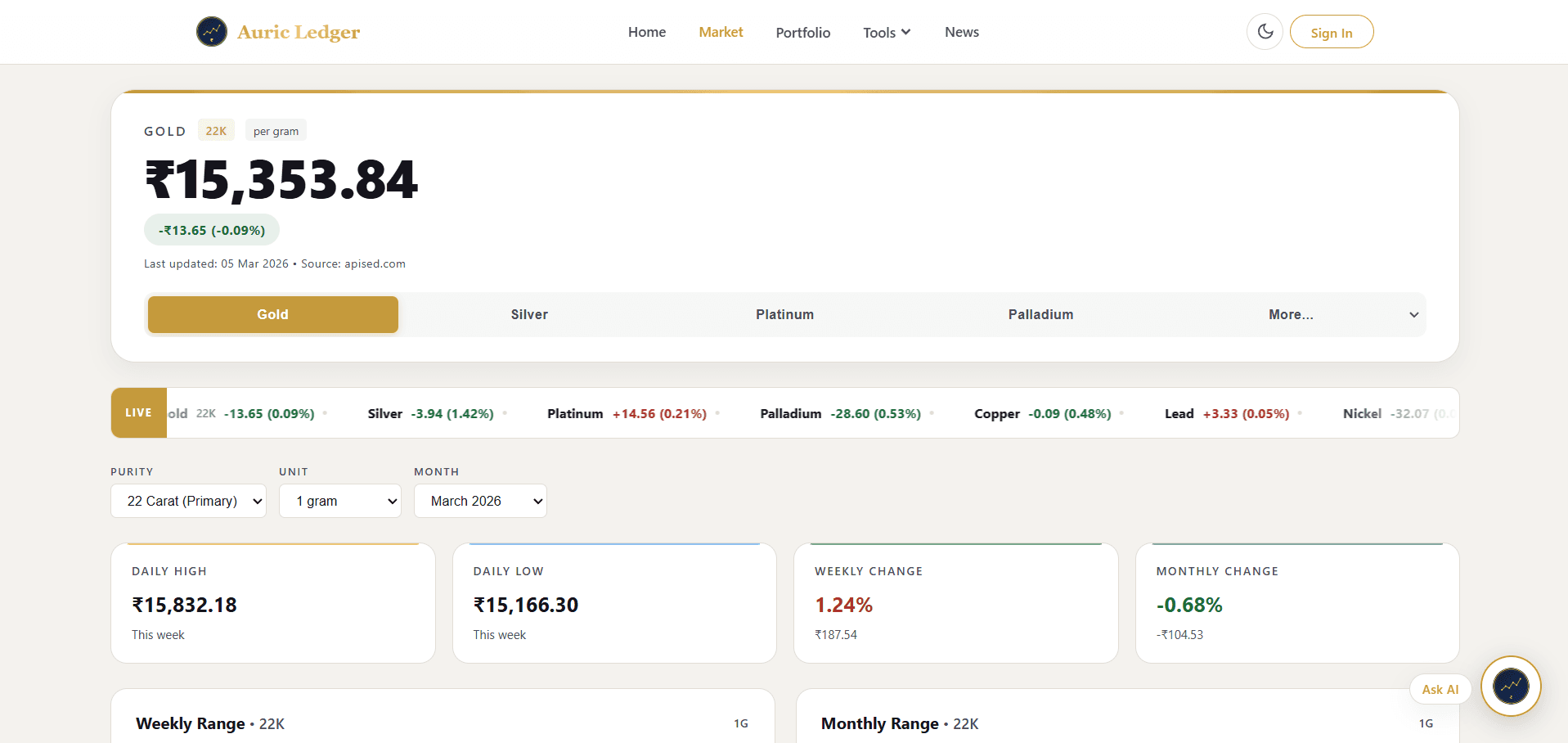Image resolution: width=1568 pixels, height=743 pixels.
Task: Click the Auric Ledger logo icon
Action: click(211, 31)
